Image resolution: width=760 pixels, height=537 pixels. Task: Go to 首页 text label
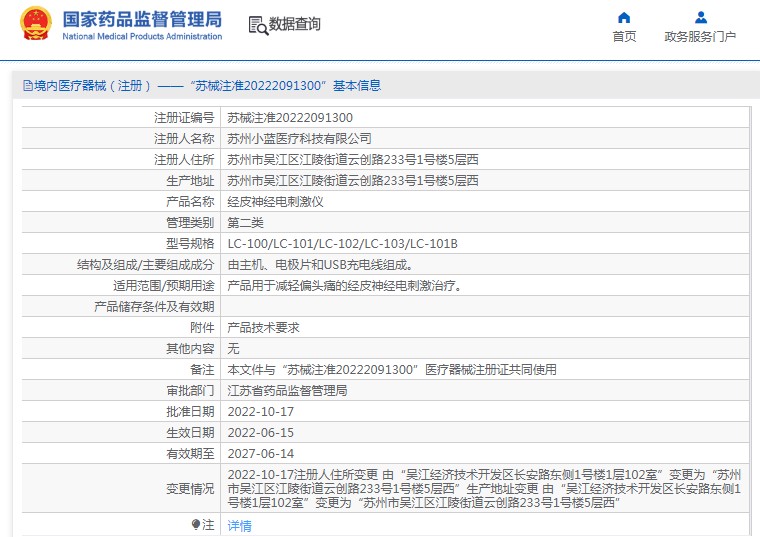[x=624, y=37]
